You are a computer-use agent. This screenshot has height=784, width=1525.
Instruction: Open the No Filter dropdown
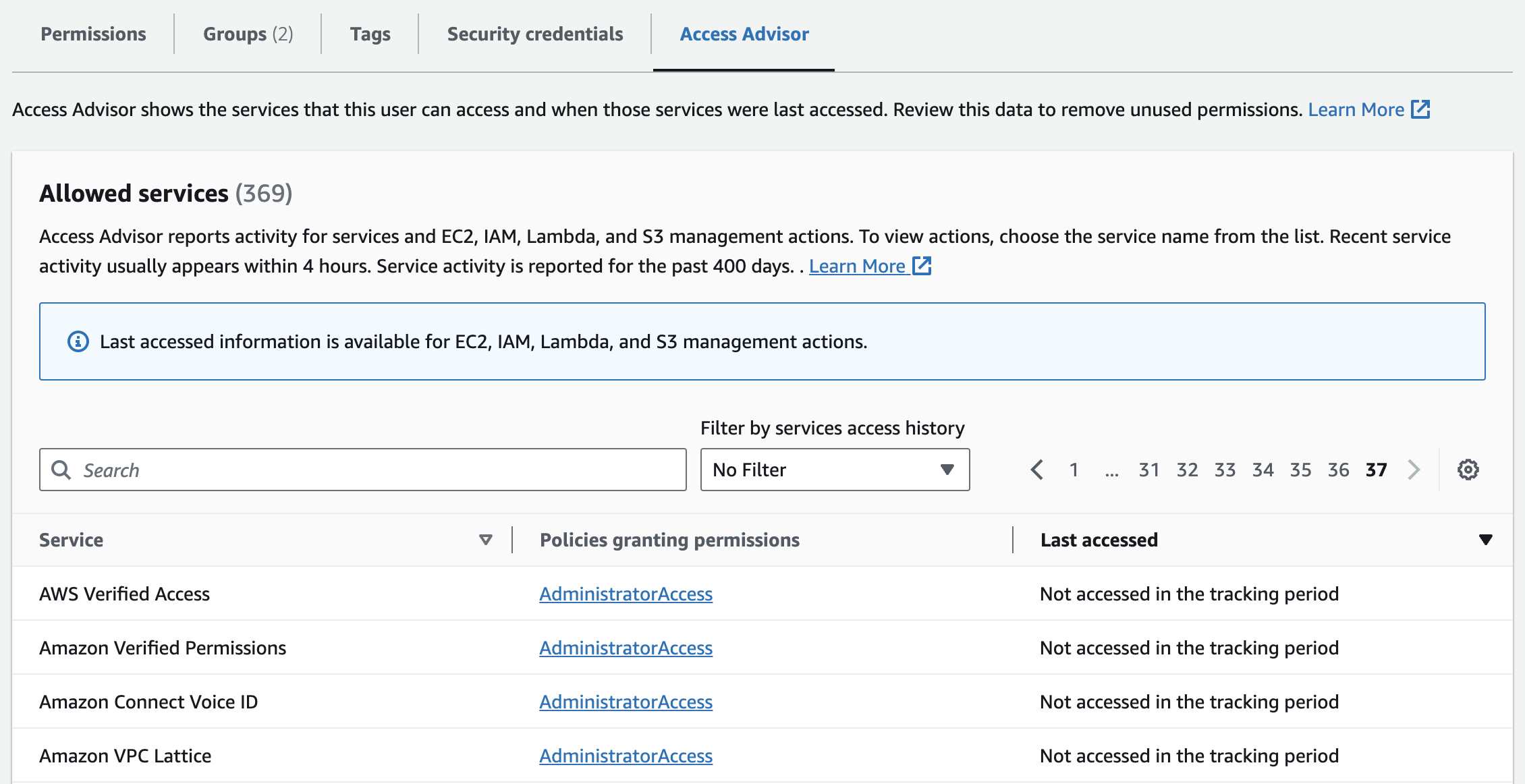coord(835,470)
